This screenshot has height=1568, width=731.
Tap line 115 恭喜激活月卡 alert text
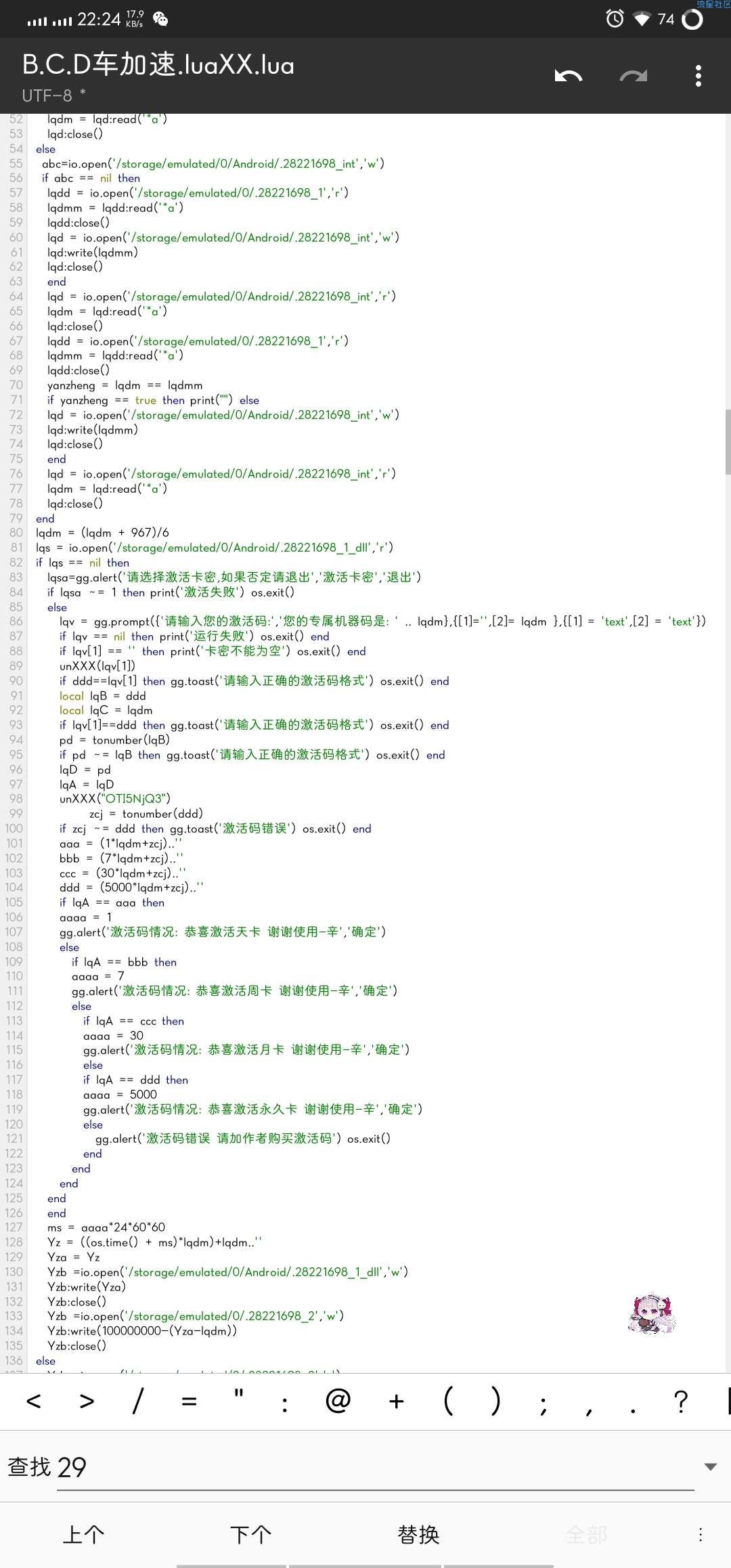pos(246,1050)
